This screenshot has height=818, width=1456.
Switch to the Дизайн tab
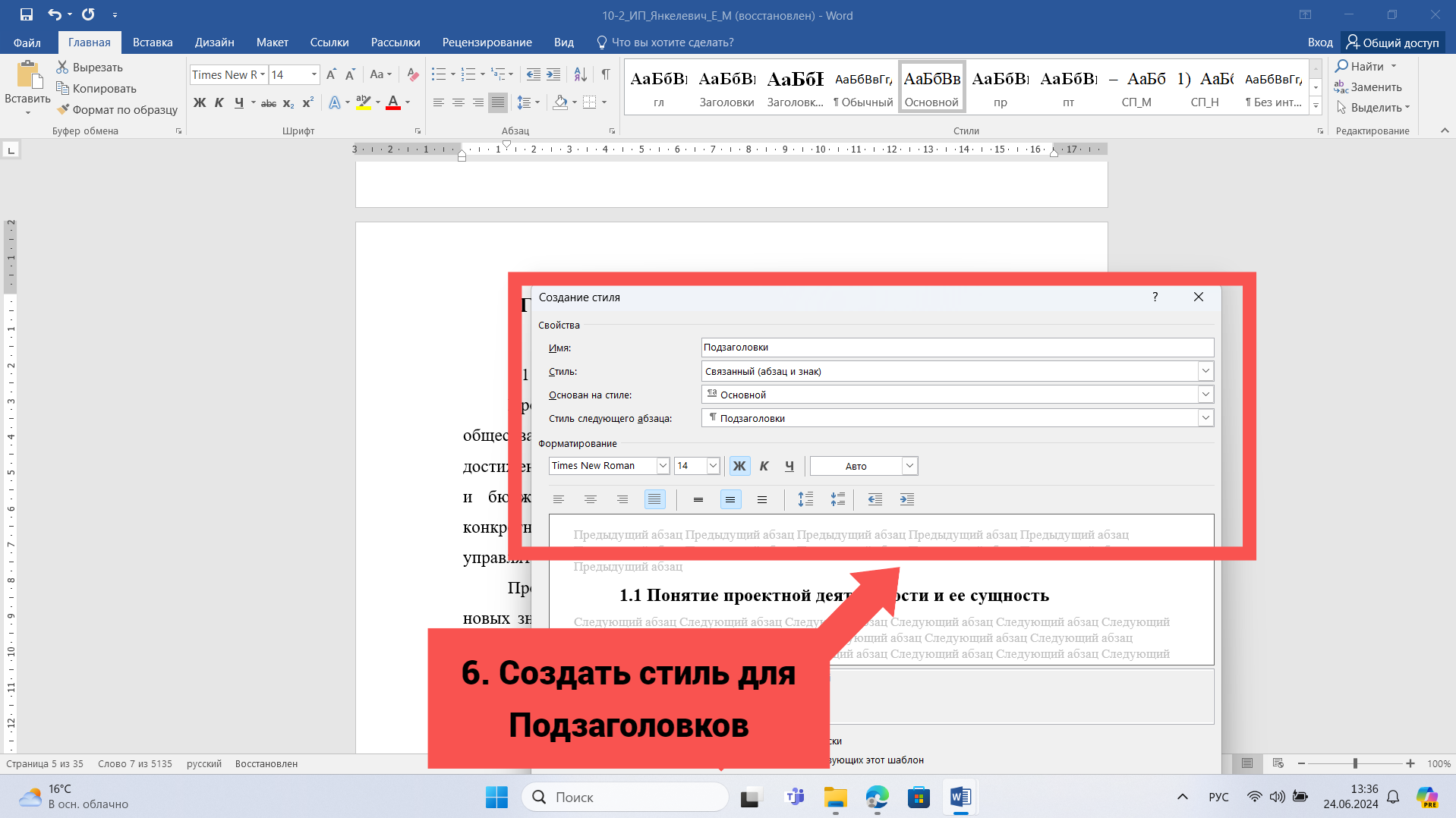214,42
